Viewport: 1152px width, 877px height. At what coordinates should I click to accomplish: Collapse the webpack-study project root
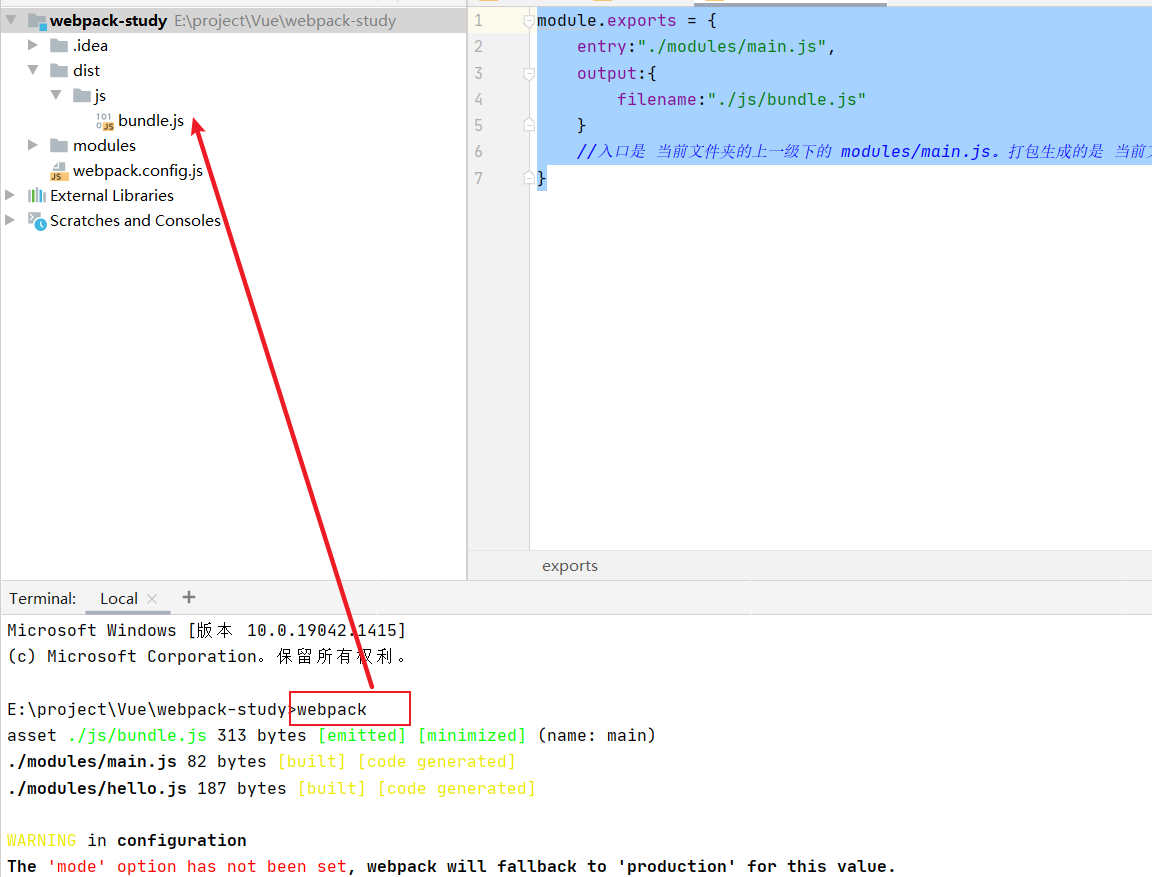(11, 21)
